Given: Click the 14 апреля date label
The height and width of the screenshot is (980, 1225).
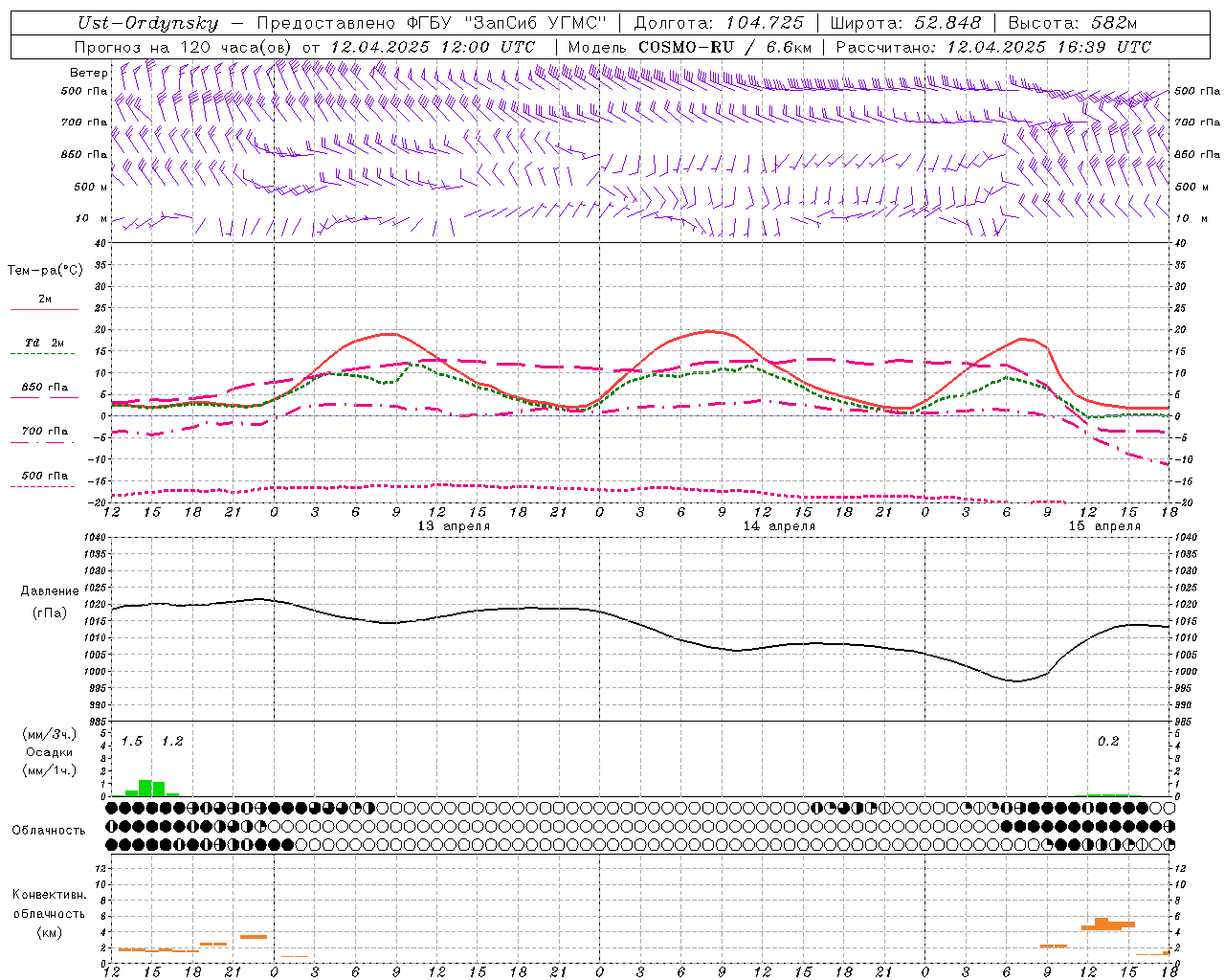Looking at the screenshot, I should (x=779, y=526).
